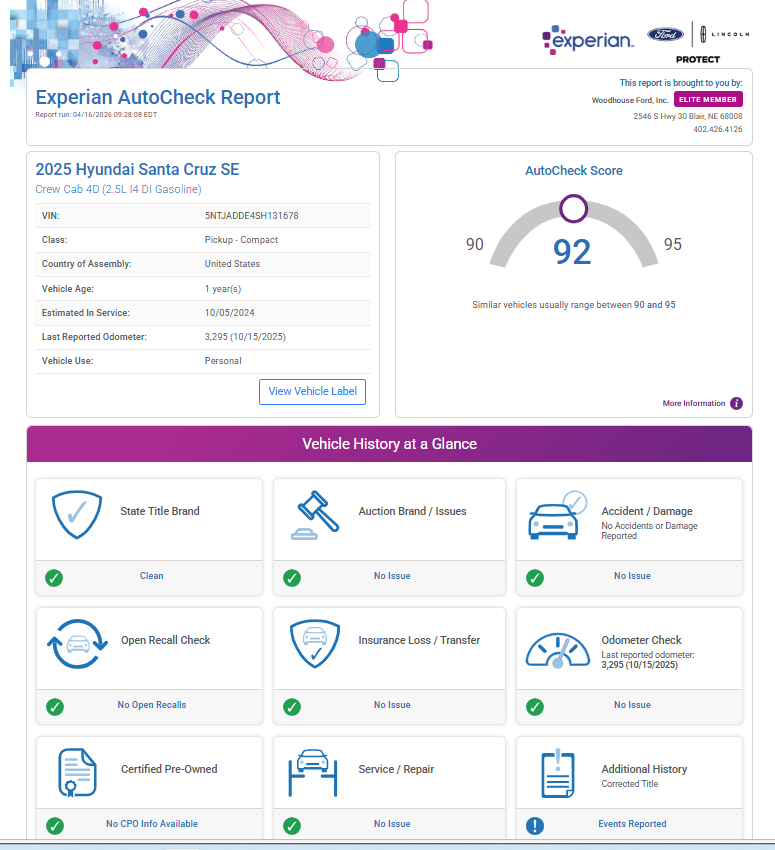Click the Certified Pre-Owned label

point(169,769)
